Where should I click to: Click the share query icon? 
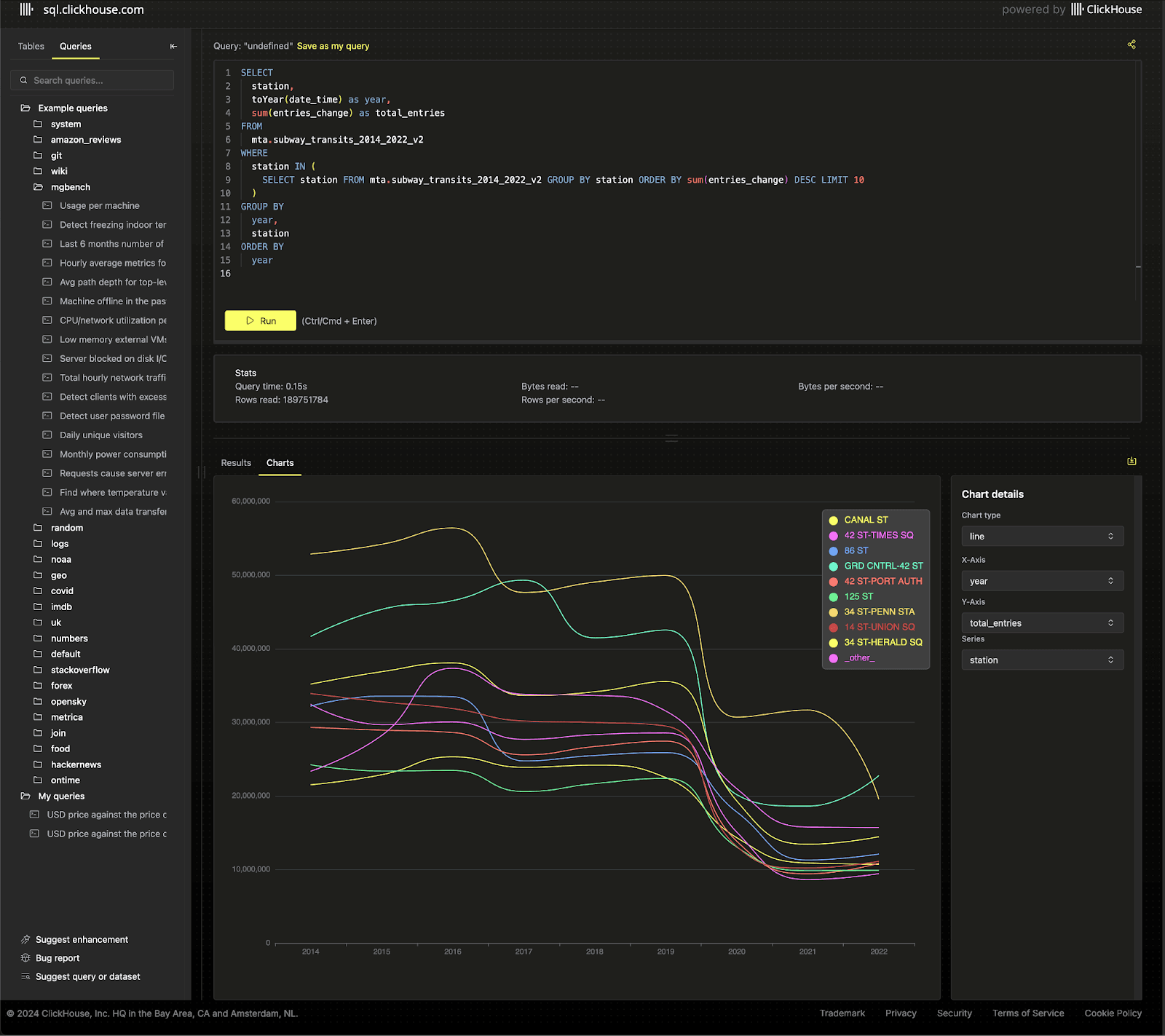tap(1132, 44)
